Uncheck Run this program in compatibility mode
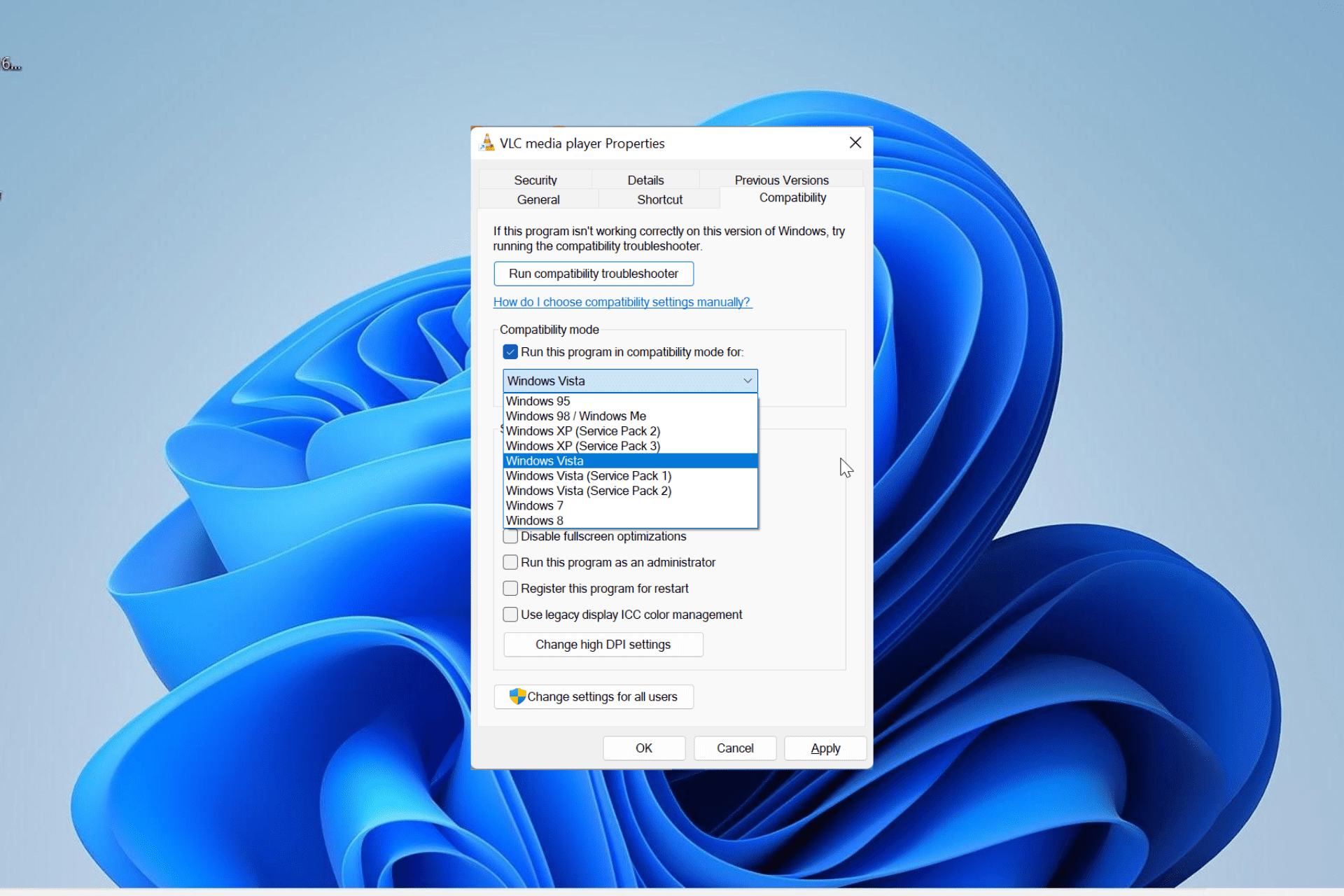Image resolution: width=1344 pixels, height=896 pixels. coord(510,351)
